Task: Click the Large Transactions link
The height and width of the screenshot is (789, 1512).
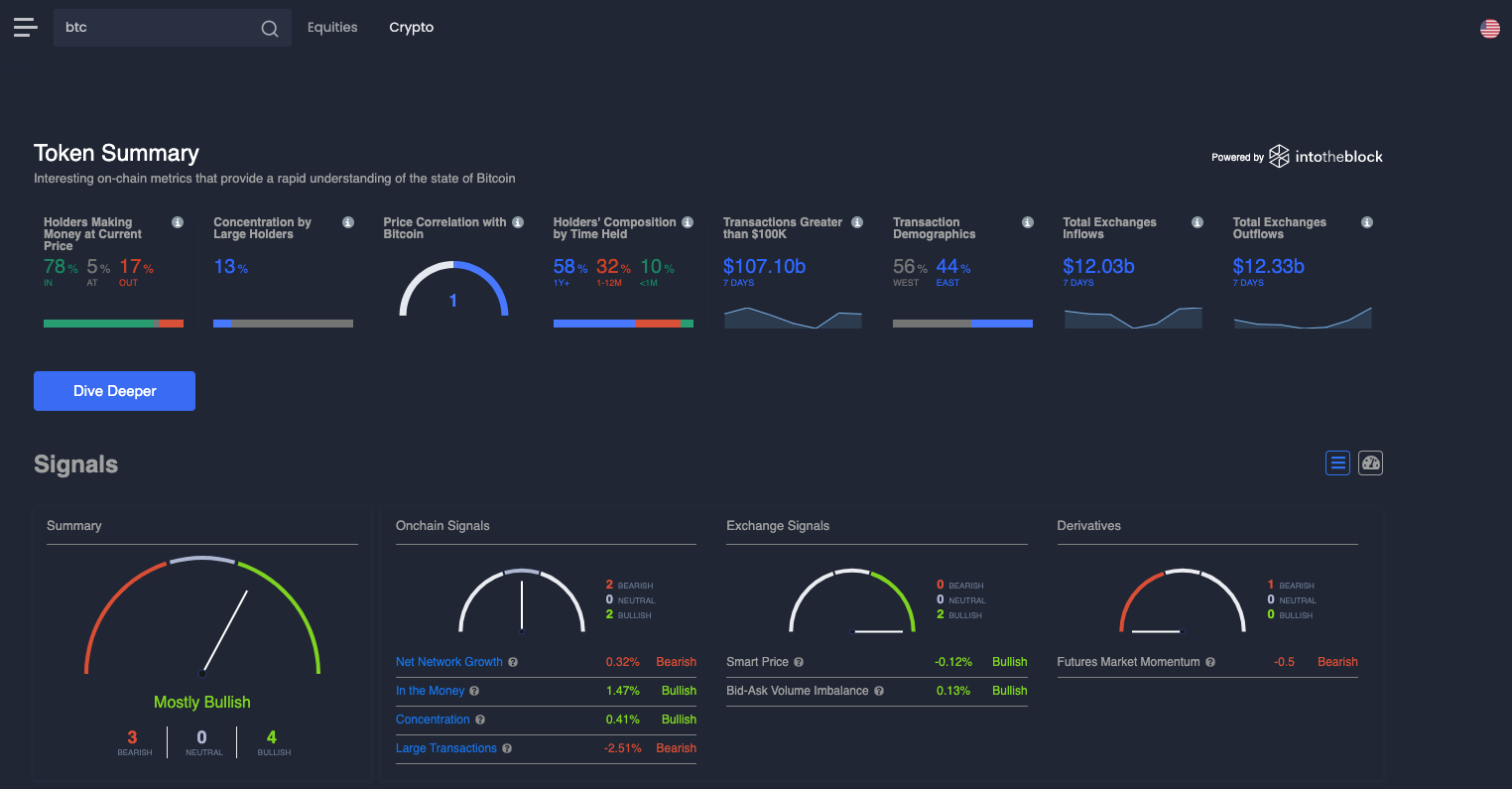Action: [445, 748]
